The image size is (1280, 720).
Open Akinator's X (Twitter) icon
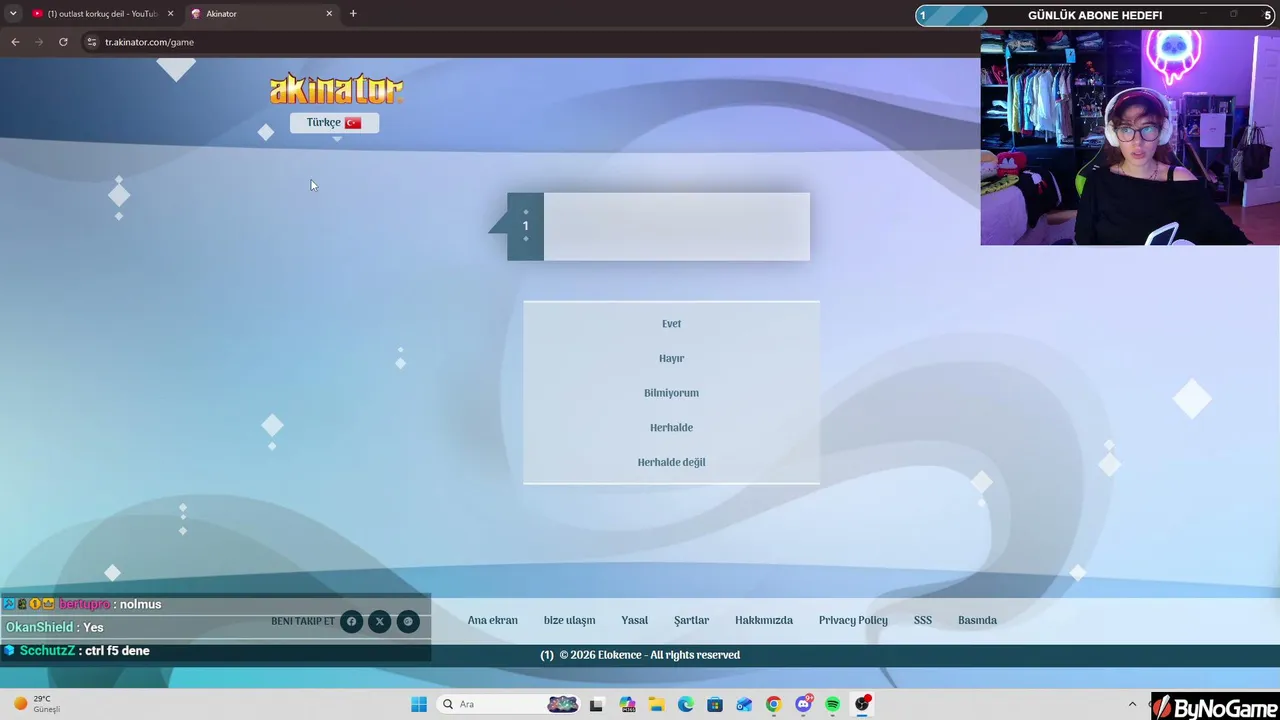pos(379,621)
